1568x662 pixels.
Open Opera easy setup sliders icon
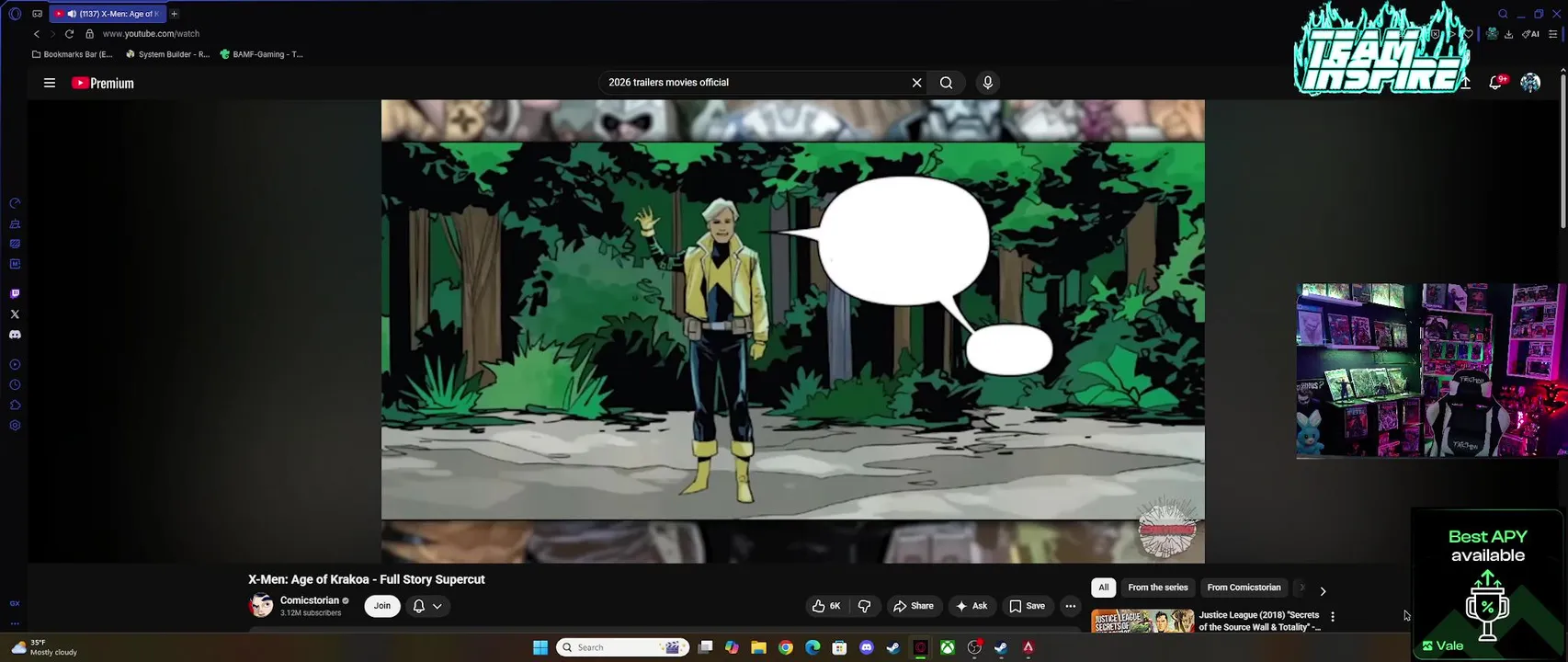[1552, 34]
